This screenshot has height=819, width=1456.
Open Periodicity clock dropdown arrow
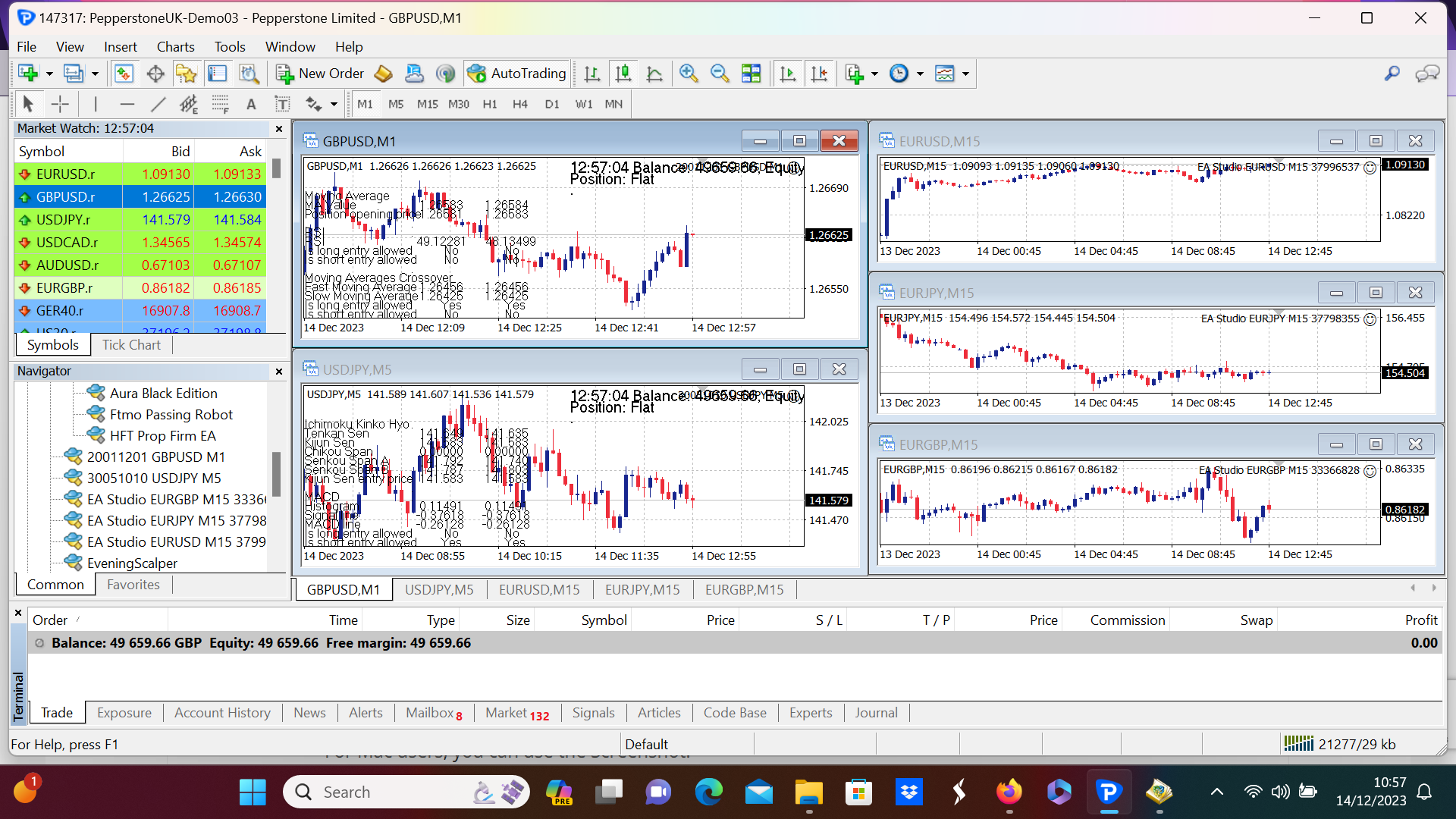pos(920,74)
